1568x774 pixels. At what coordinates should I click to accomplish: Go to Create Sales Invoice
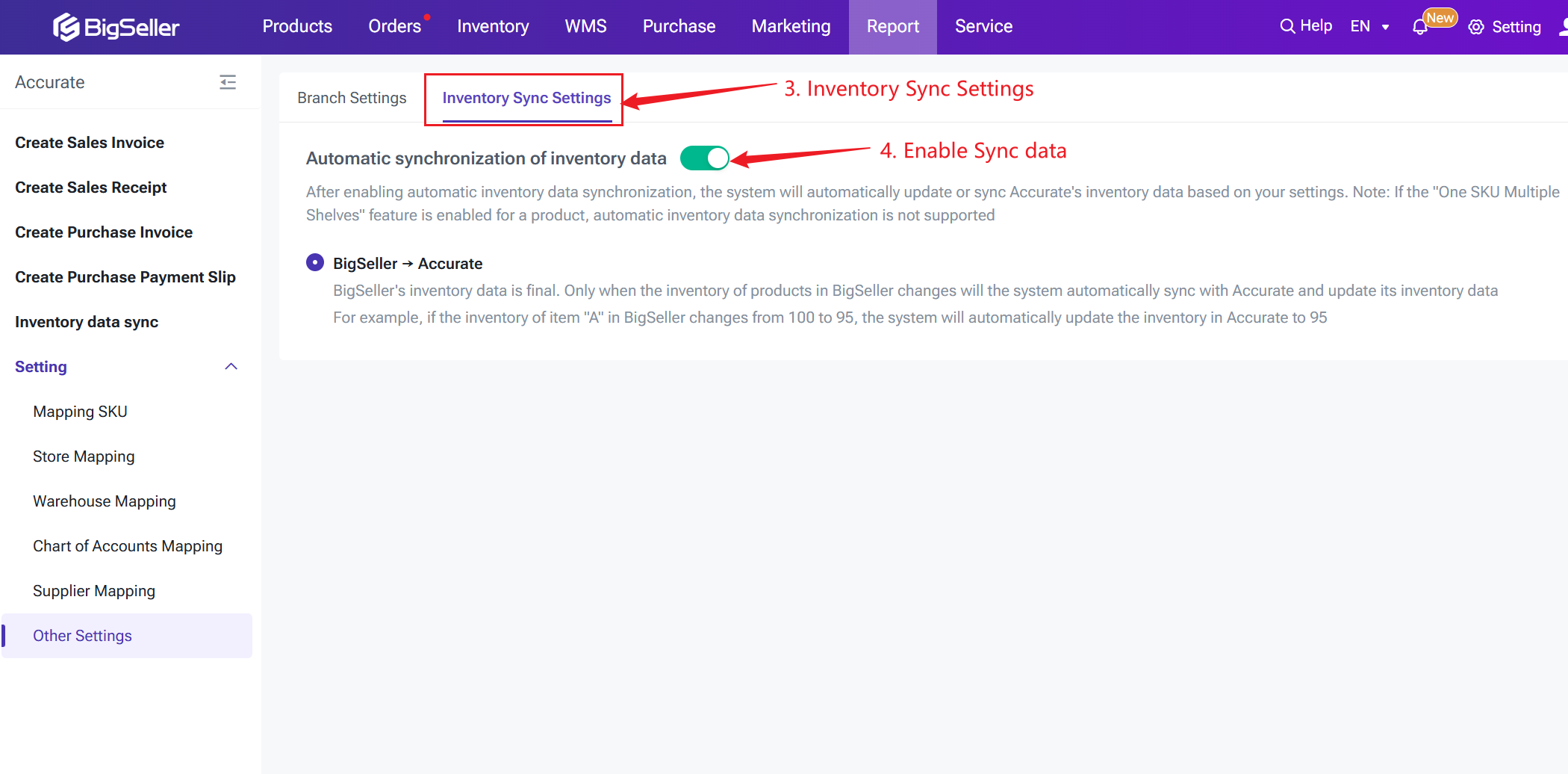click(90, 143)
